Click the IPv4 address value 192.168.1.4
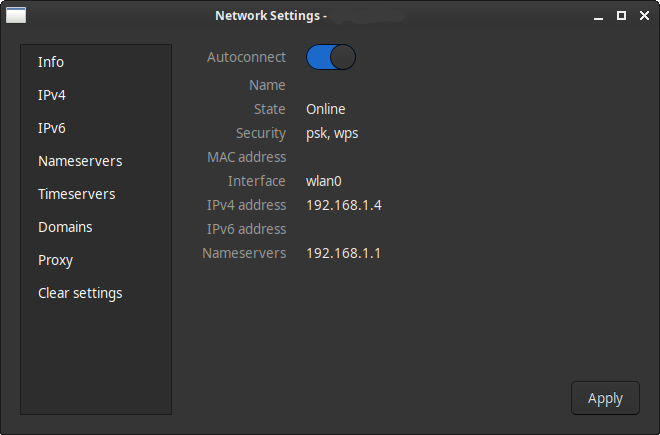Viewport: 660px width, 435px height. [x=344, y=205]
